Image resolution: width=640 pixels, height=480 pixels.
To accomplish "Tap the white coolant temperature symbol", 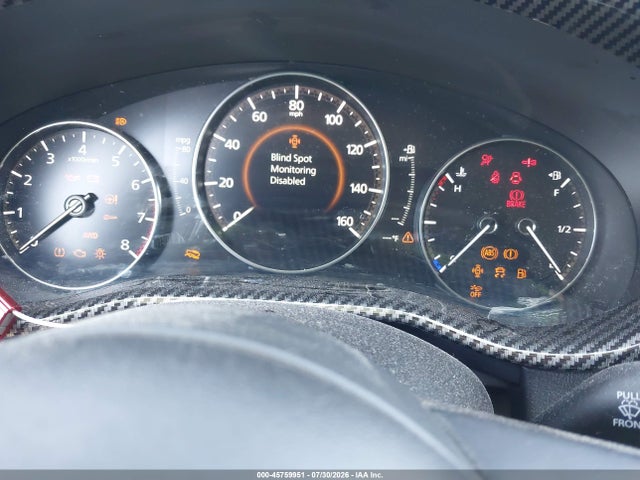I will tap(461, 173).
